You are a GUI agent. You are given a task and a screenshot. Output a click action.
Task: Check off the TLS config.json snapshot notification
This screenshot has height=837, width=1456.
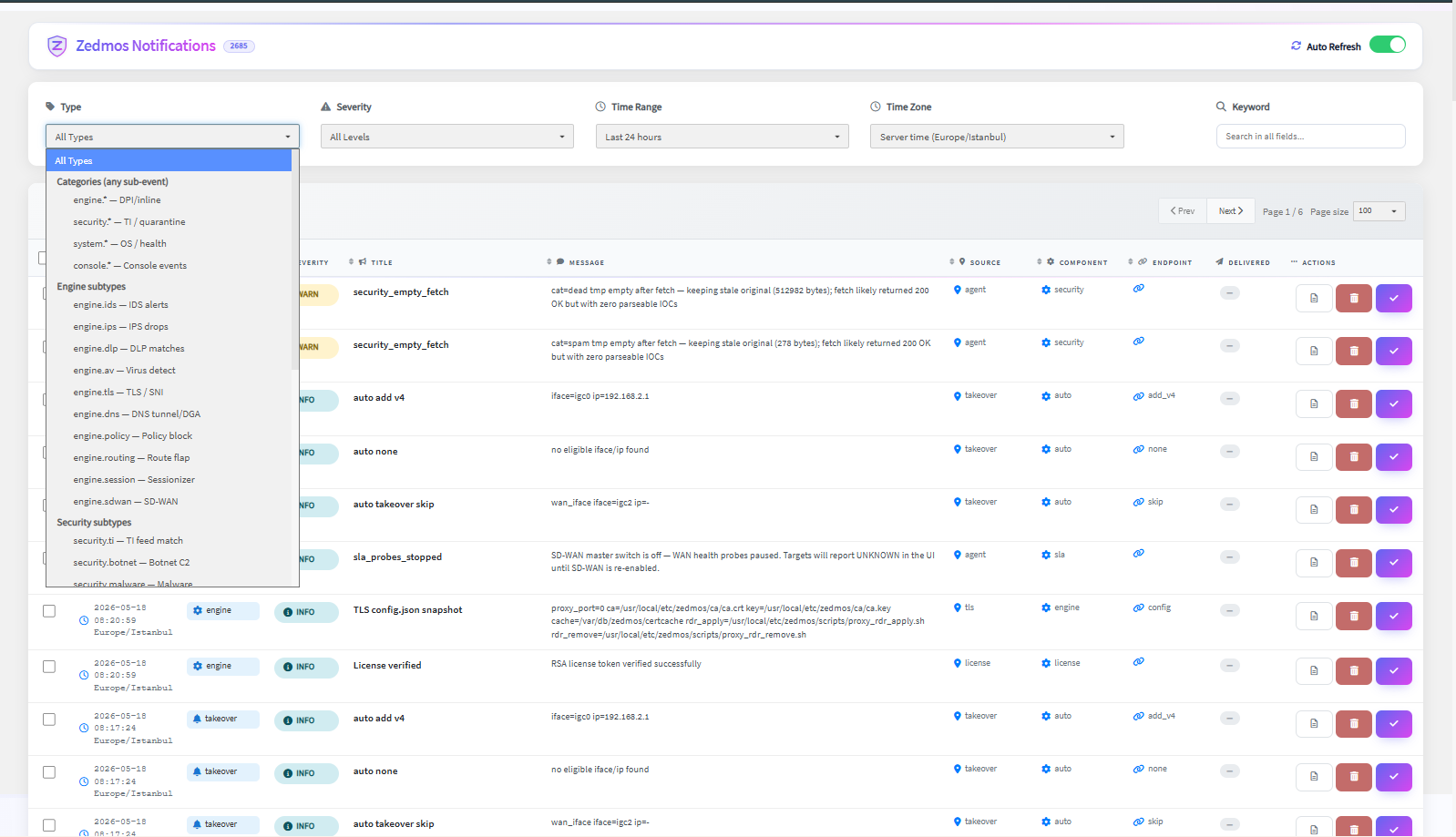click(1394, 616)
